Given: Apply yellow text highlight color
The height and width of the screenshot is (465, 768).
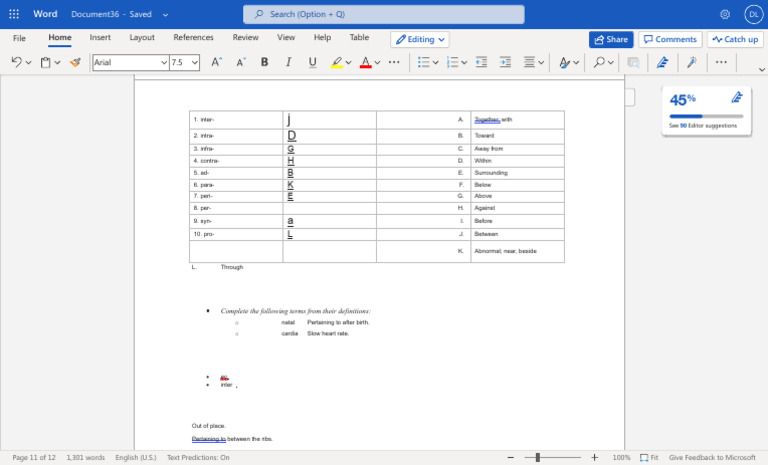Looking at the screenshot, I should pos(336,62).
